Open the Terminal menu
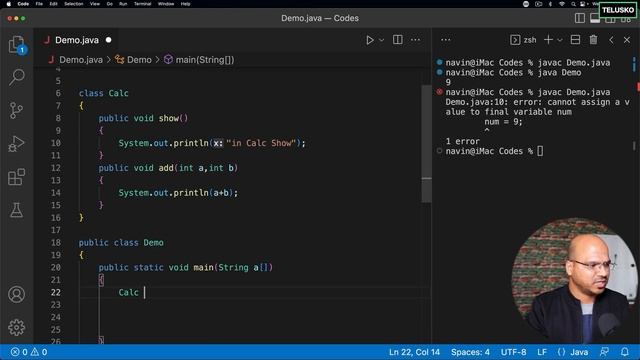Screen dimensions: 640x360 (x=142, y=4)
